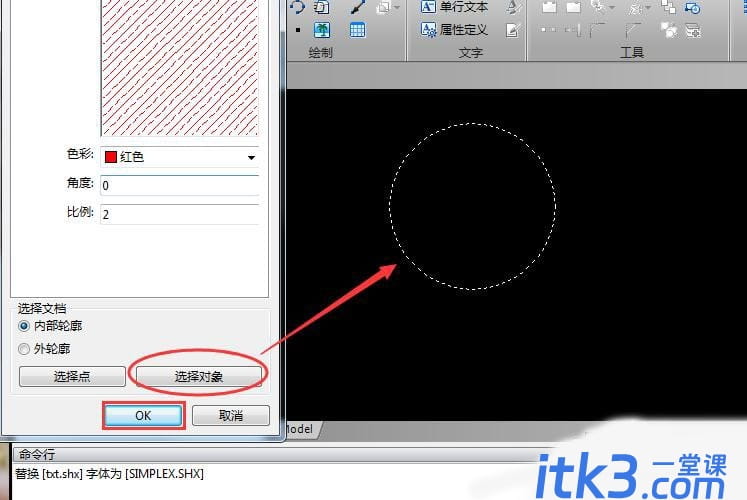
Task: Select the line tool with blue endpoints
Action: (x=358, y=7)
